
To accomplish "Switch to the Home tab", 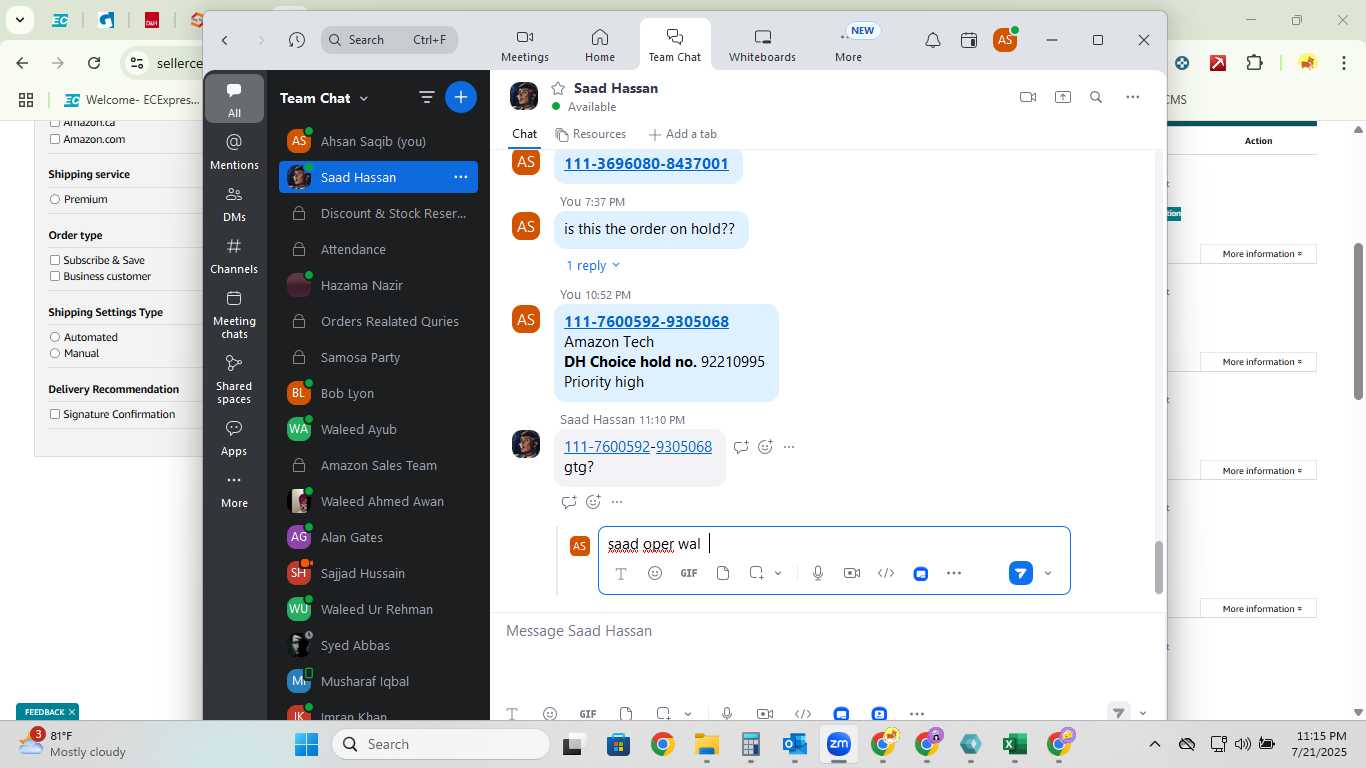I will click(x=600, y=46).
